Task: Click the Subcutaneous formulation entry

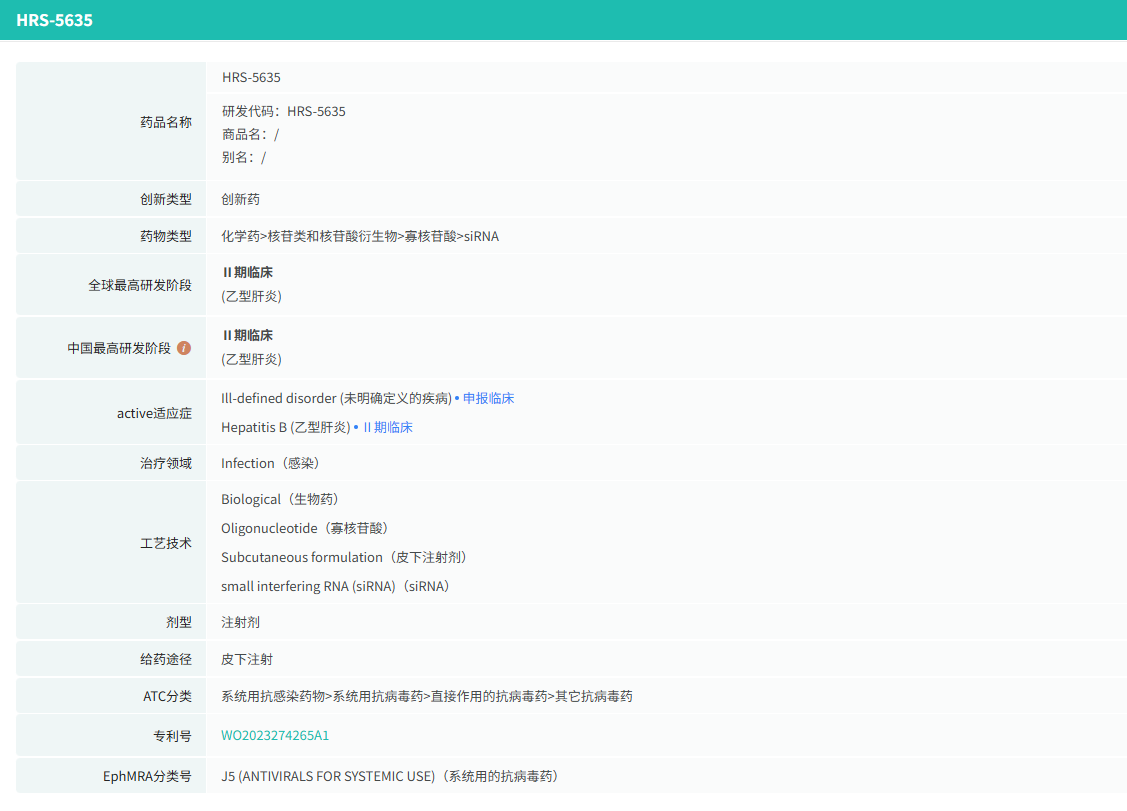Action: pyautogui.click(x=344, y=557)
